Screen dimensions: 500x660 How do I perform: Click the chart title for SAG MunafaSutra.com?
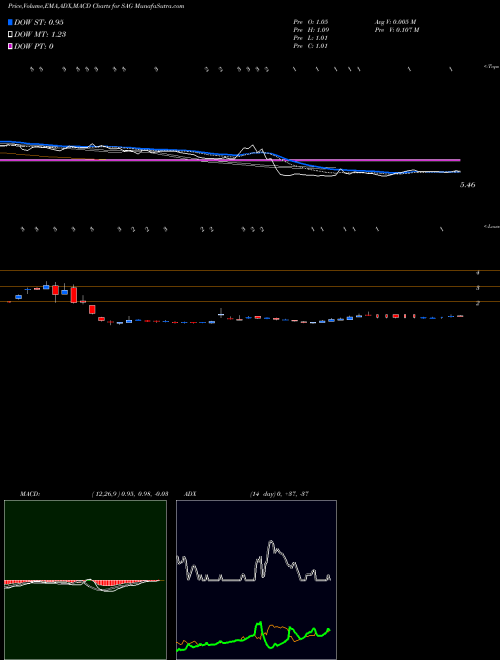pos(96,7)
